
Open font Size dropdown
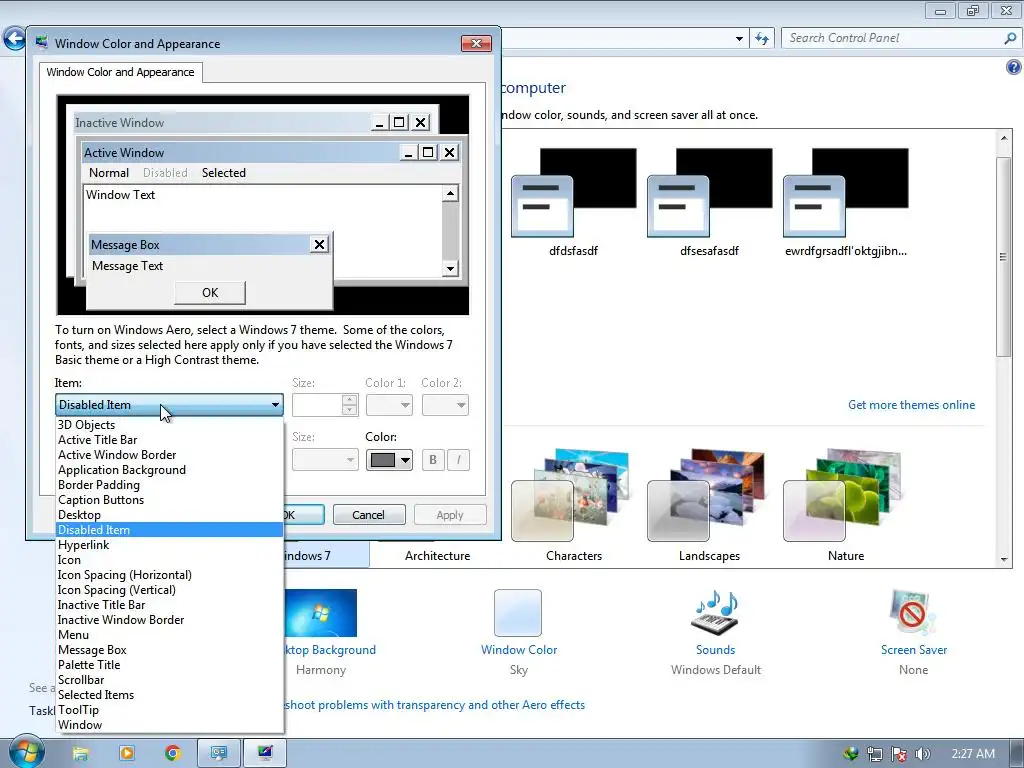[325, 460]
